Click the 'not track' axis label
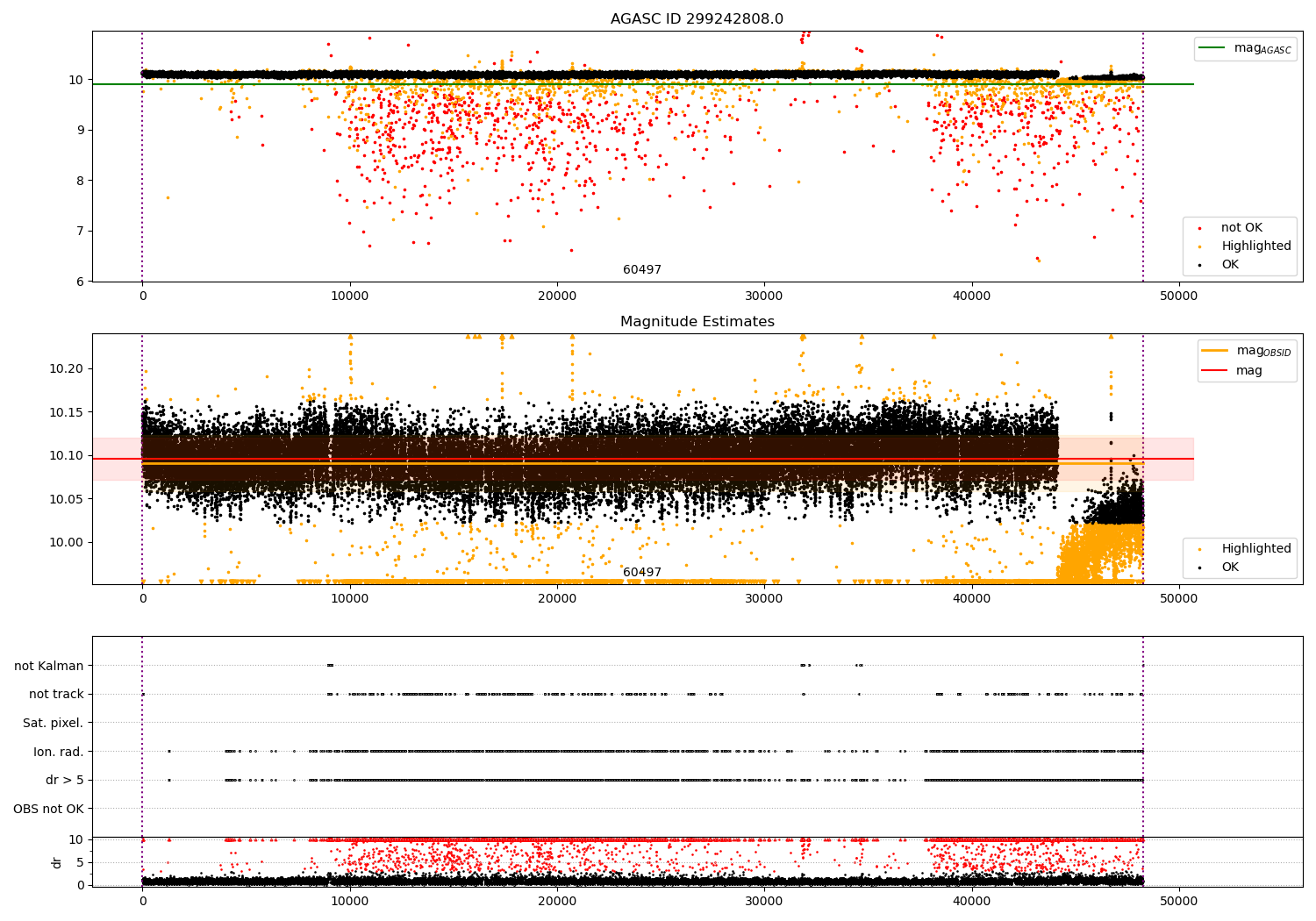The image size is (1316, 921). click(x=56, y=694)
